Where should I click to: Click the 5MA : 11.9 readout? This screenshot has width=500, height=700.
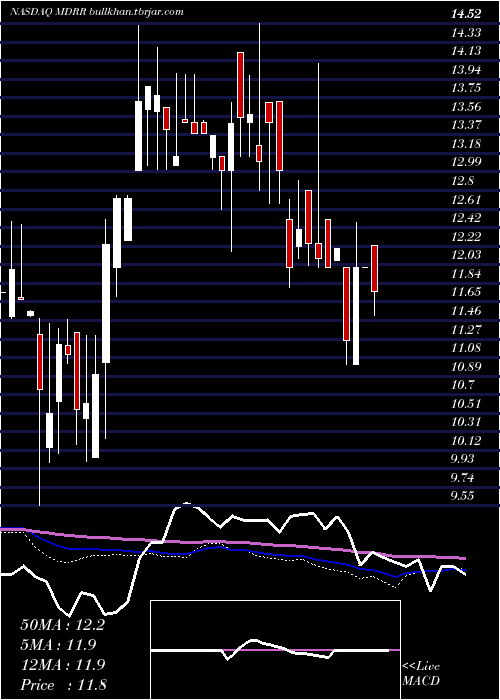58,645
